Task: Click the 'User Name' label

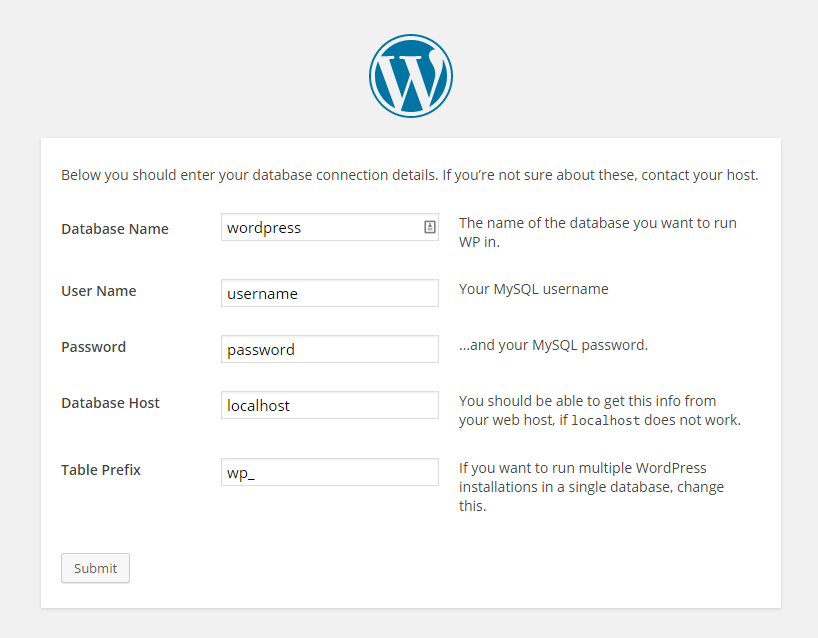Action: coord(98,291)
